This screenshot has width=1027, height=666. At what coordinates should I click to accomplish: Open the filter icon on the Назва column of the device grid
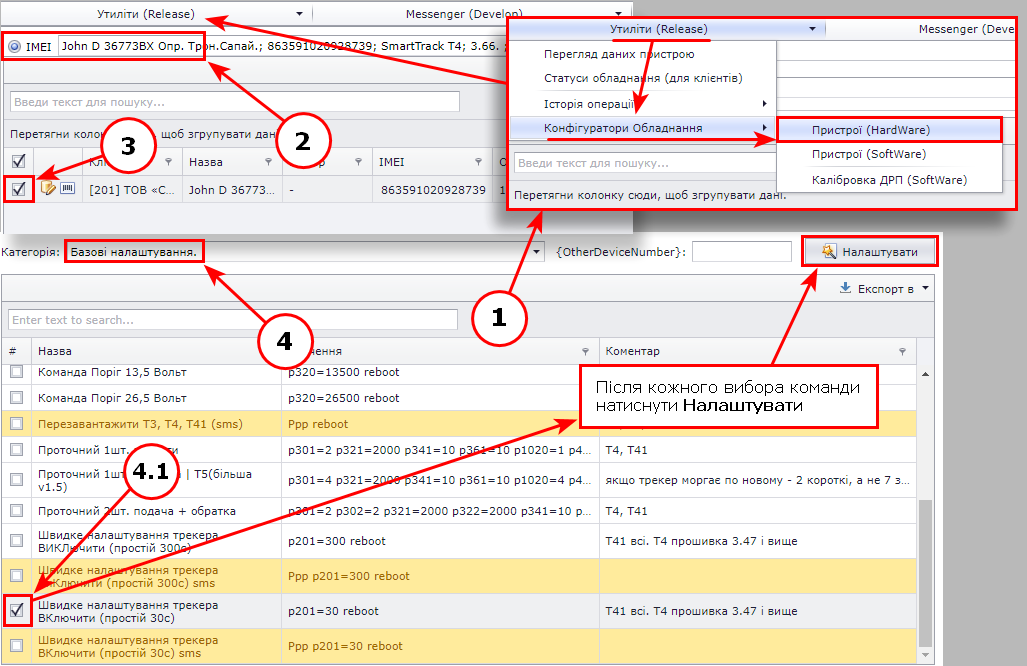click(268, 162)
